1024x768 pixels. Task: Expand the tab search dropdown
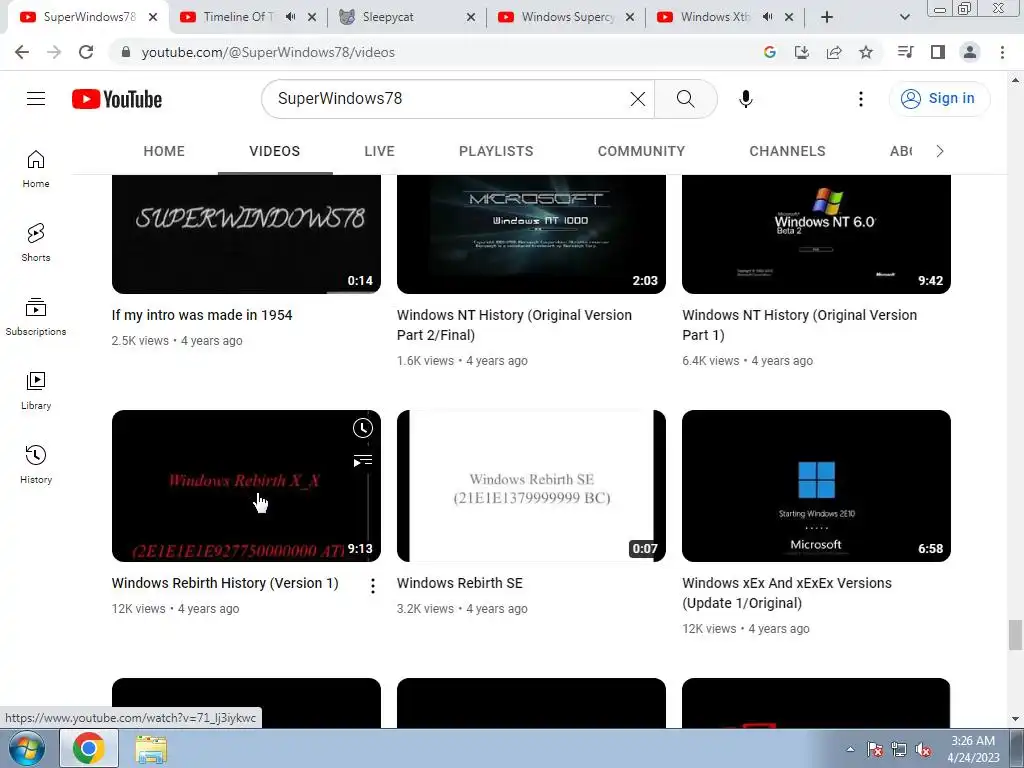click(904, 17)
